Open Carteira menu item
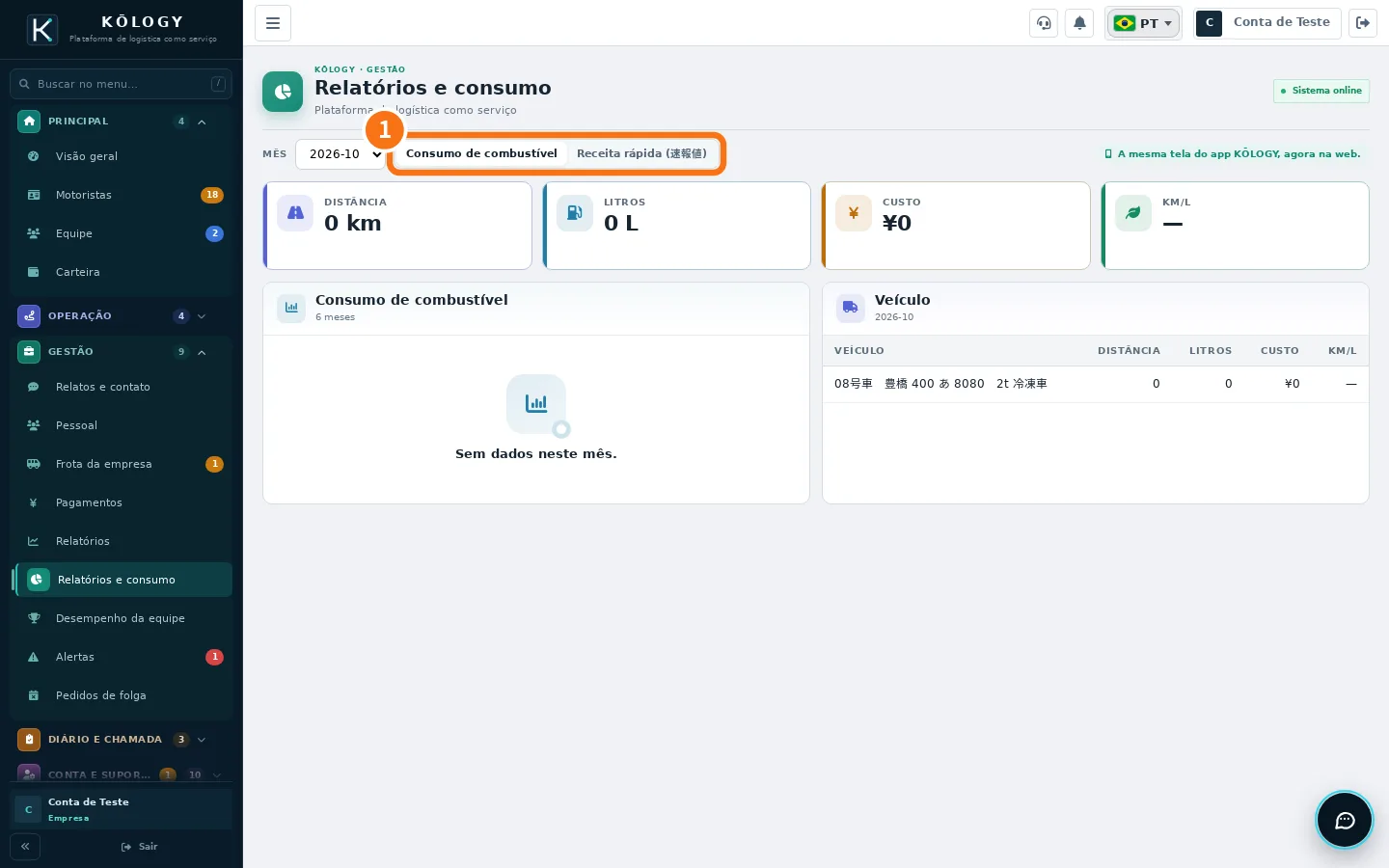Screen dimensions: 1389x868 point(122,272)
